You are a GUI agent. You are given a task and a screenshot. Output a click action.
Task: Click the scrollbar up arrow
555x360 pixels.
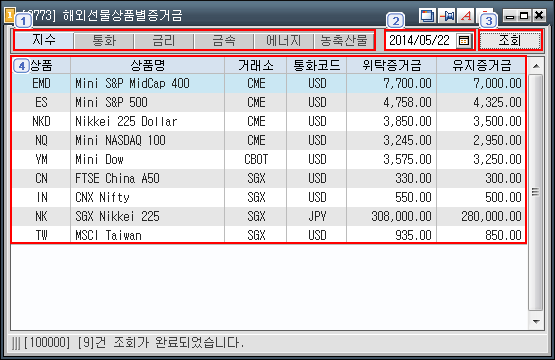[536, 65]
